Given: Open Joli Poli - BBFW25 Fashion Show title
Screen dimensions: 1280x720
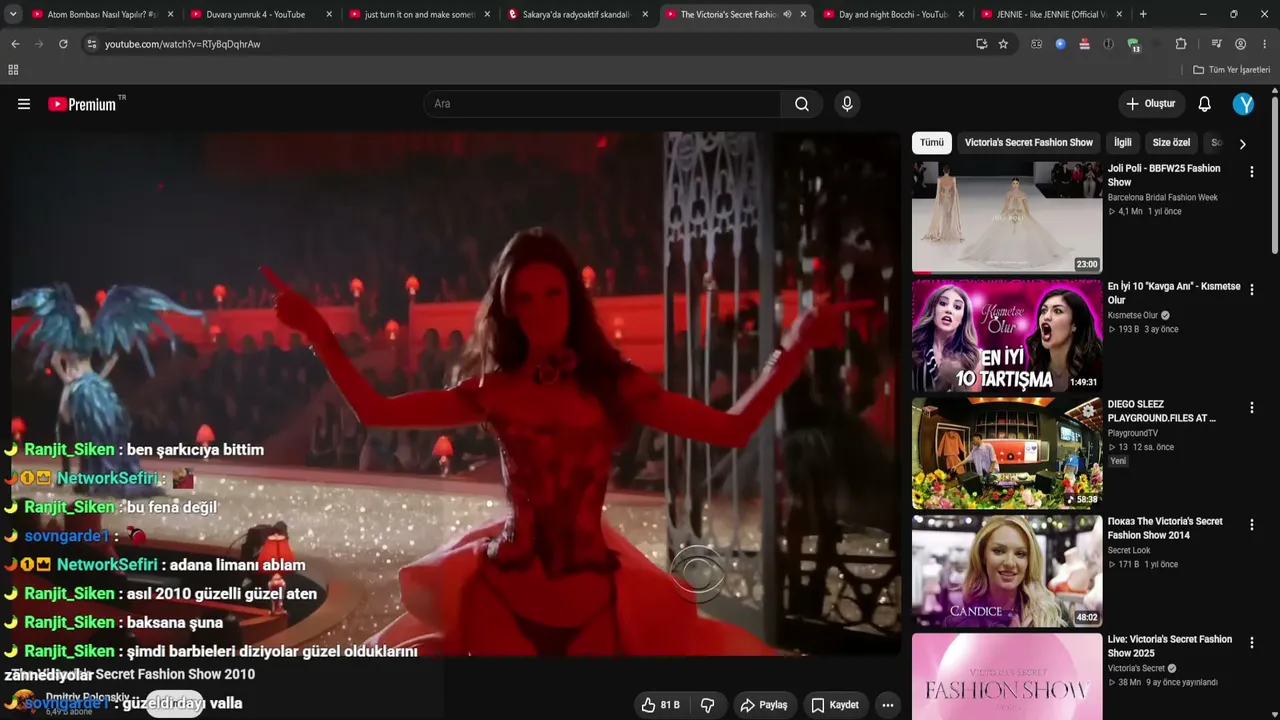Looking at the screenshot, I should pyautogui.click(x=1164, y=175).
